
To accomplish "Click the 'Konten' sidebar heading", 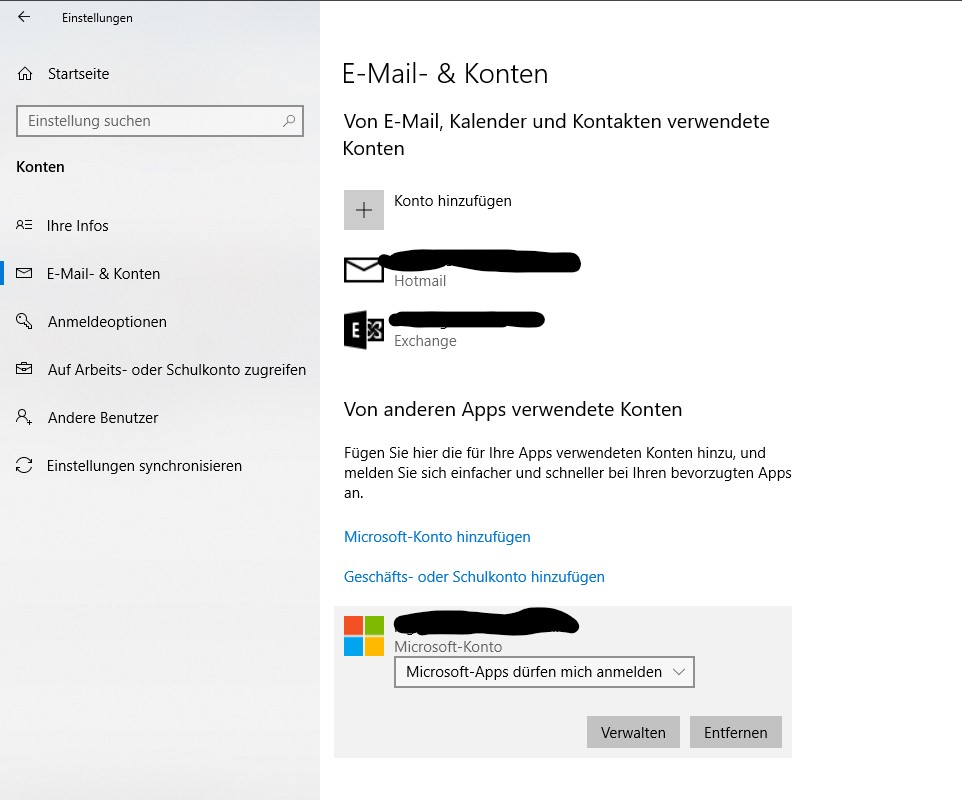I will 40,167.
